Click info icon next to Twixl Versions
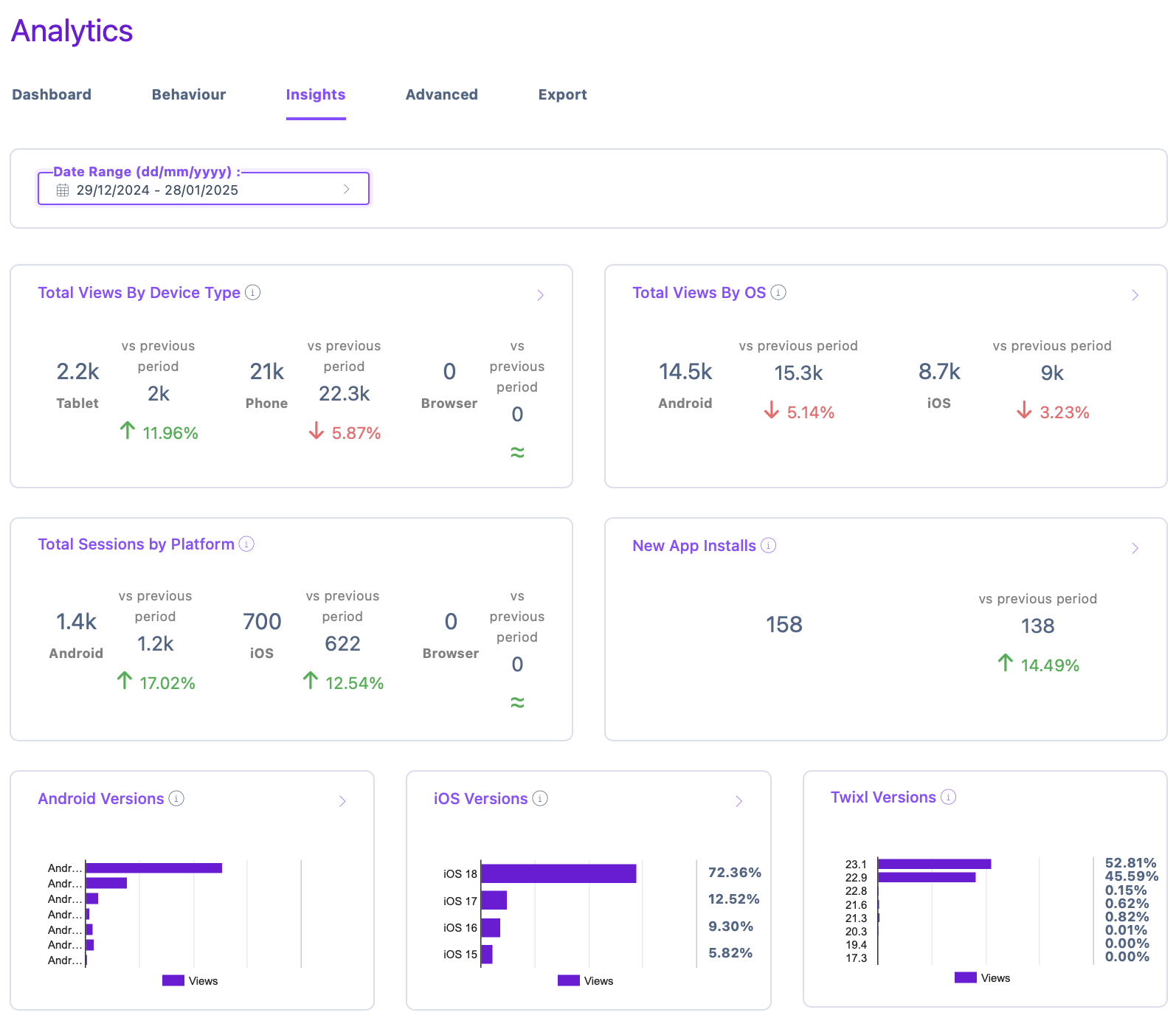This screenshot has height=1018, width=1176. point(949,797)
